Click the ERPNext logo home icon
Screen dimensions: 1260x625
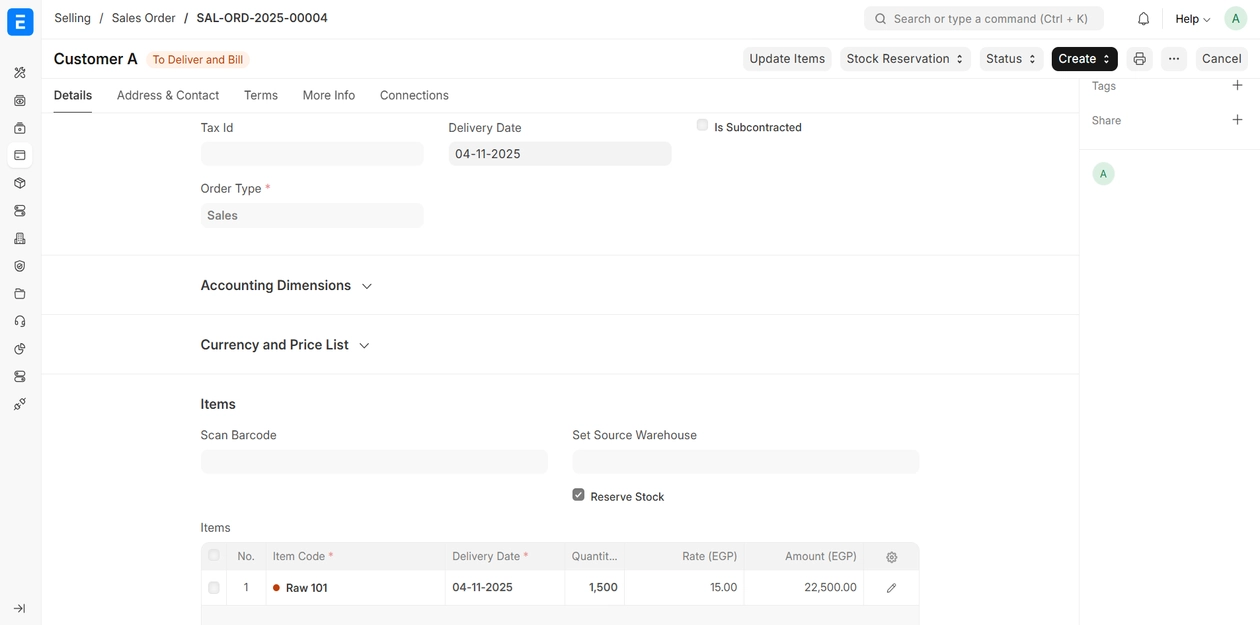click(20, 21)
